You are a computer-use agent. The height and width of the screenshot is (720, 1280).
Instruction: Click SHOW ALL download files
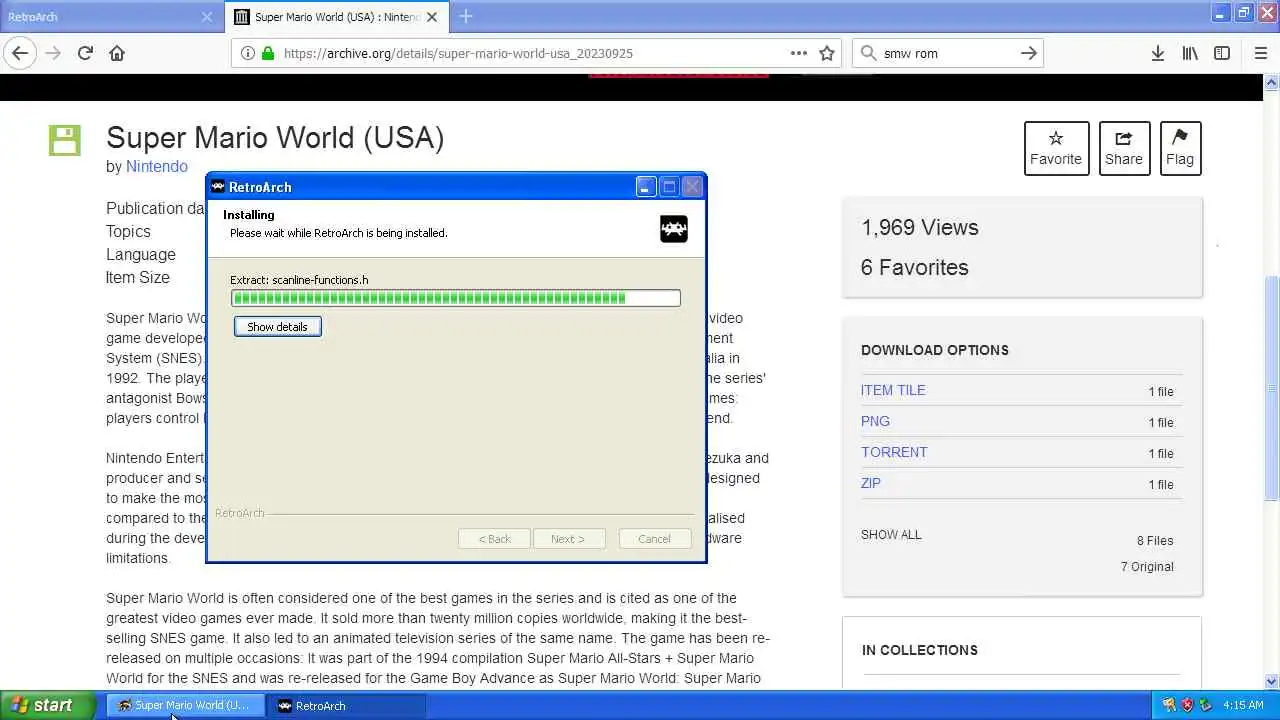(x=891, y=535)
